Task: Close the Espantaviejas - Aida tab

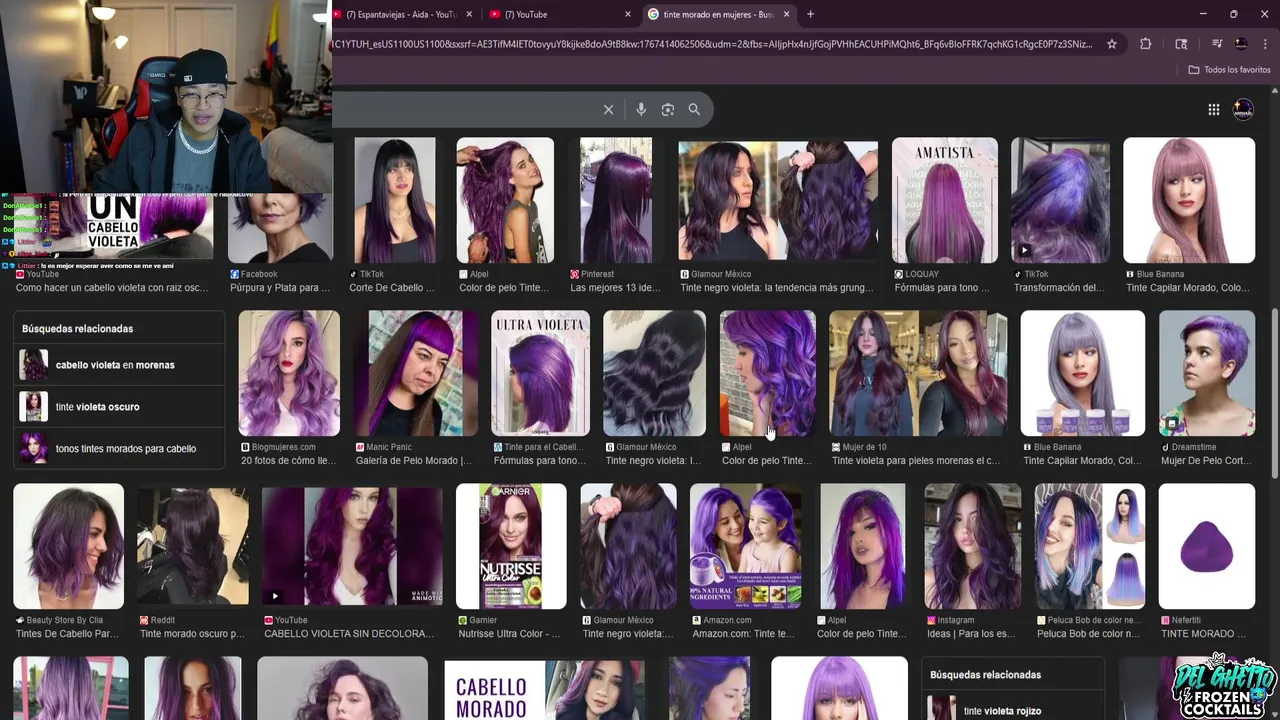Action: click(x=469, y=14)
